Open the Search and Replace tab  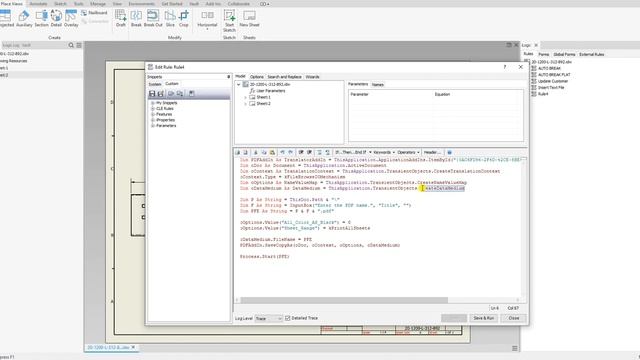(284, 77)
